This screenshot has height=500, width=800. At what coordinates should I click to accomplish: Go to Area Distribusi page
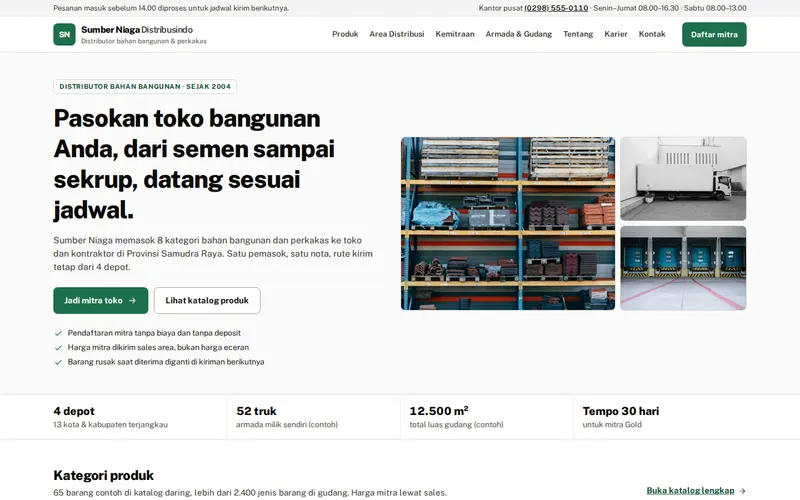pyautogui.click(x=396, y=34)
